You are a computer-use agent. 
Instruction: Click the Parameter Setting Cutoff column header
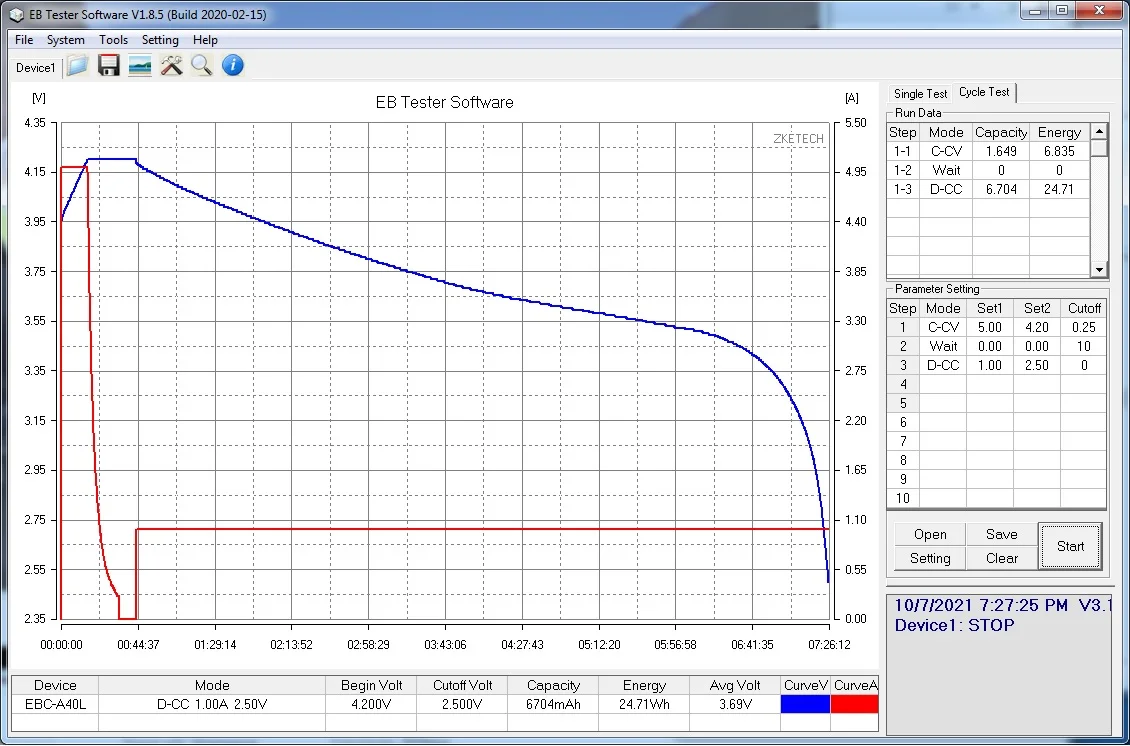(x=1084, y=308)
